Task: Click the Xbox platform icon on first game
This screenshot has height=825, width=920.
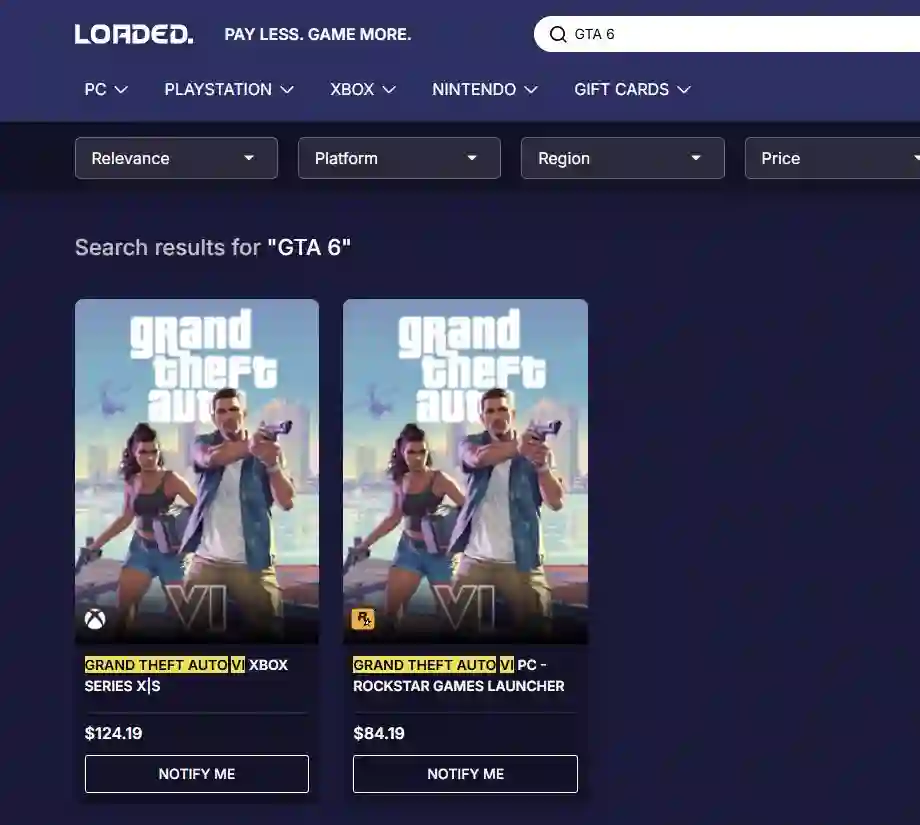Action: point(95,620)
